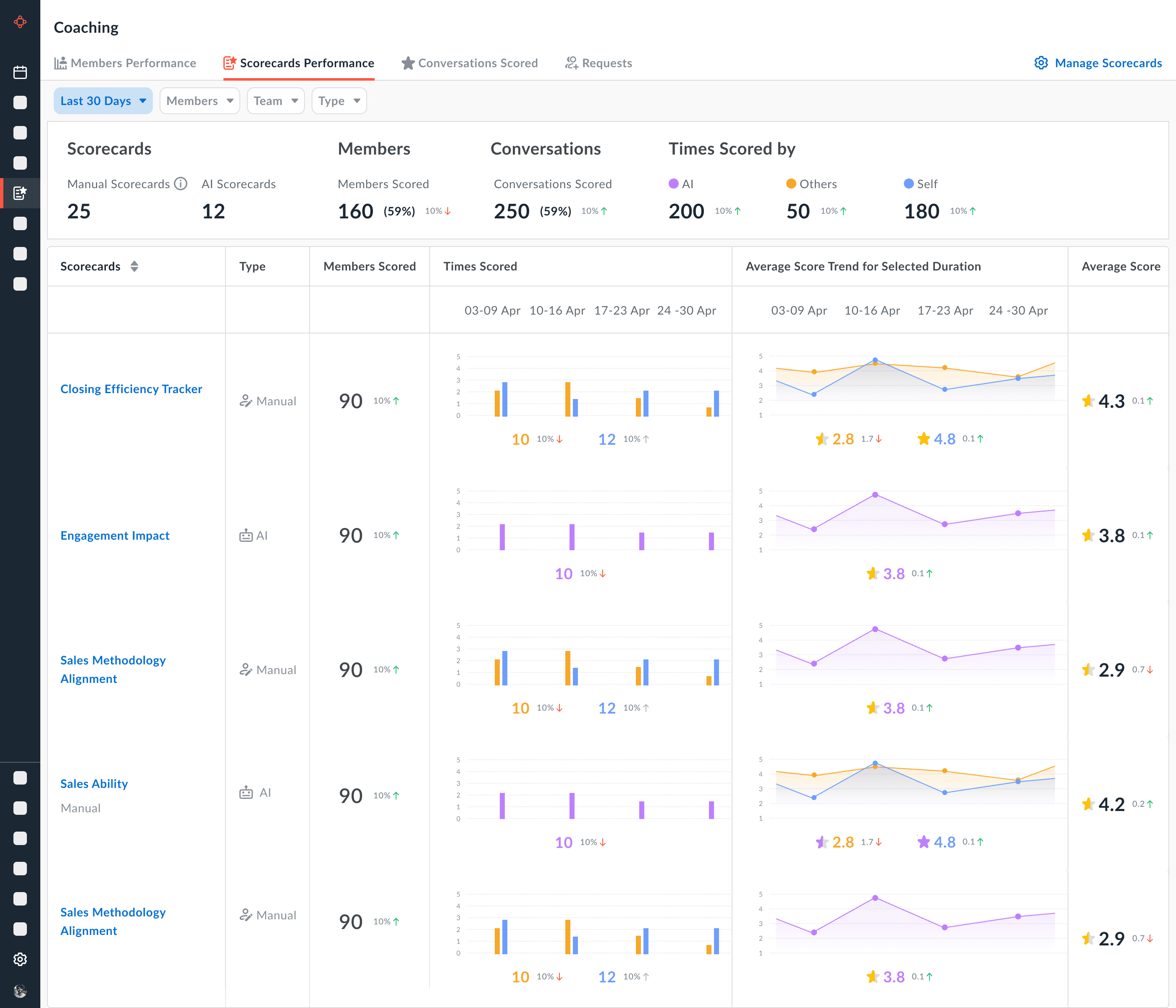
Task: Click the Manage Scorecards gear icon
Action: pos(1041,63)
